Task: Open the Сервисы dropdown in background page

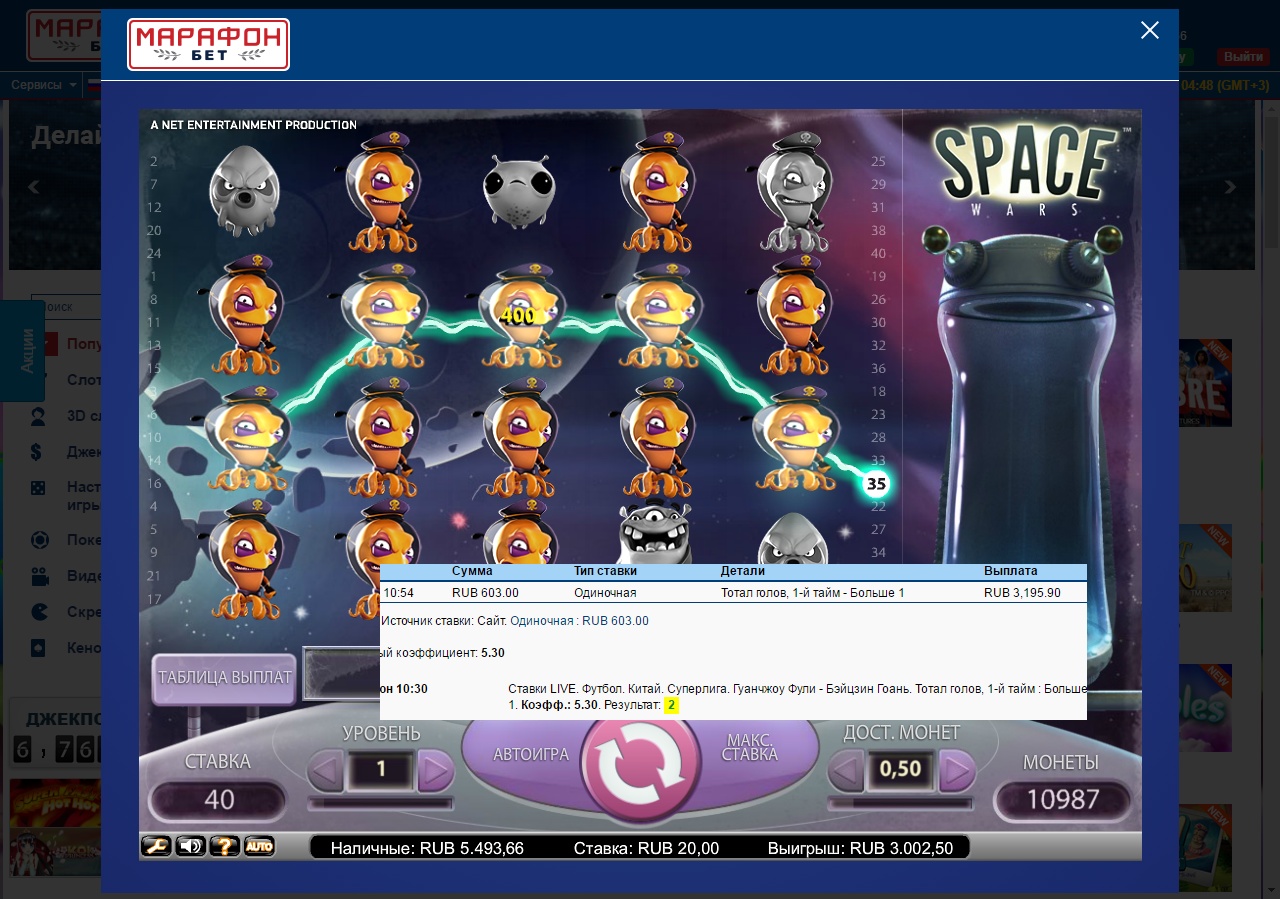Action: [44, 85]
